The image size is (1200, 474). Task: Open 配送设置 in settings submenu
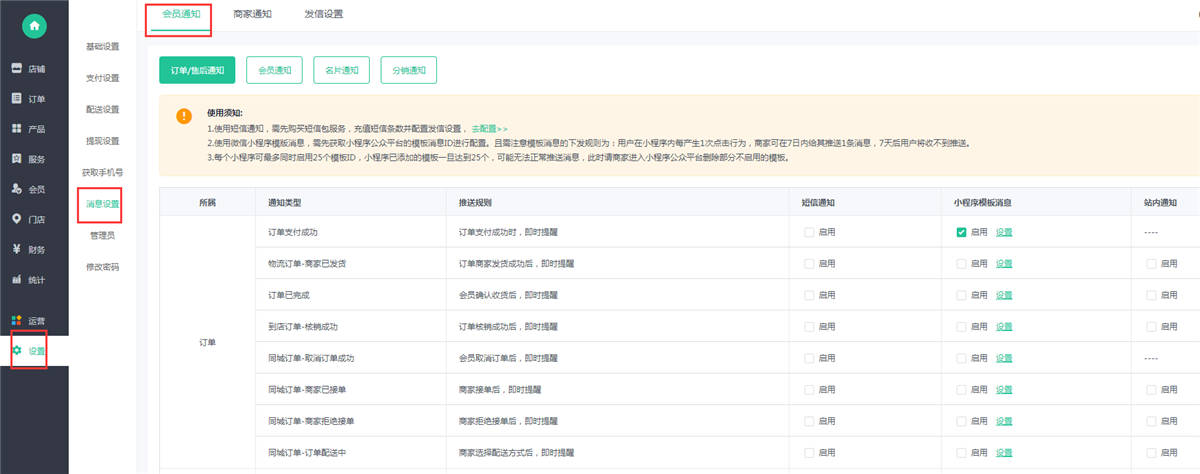click(x=102, y=109)
